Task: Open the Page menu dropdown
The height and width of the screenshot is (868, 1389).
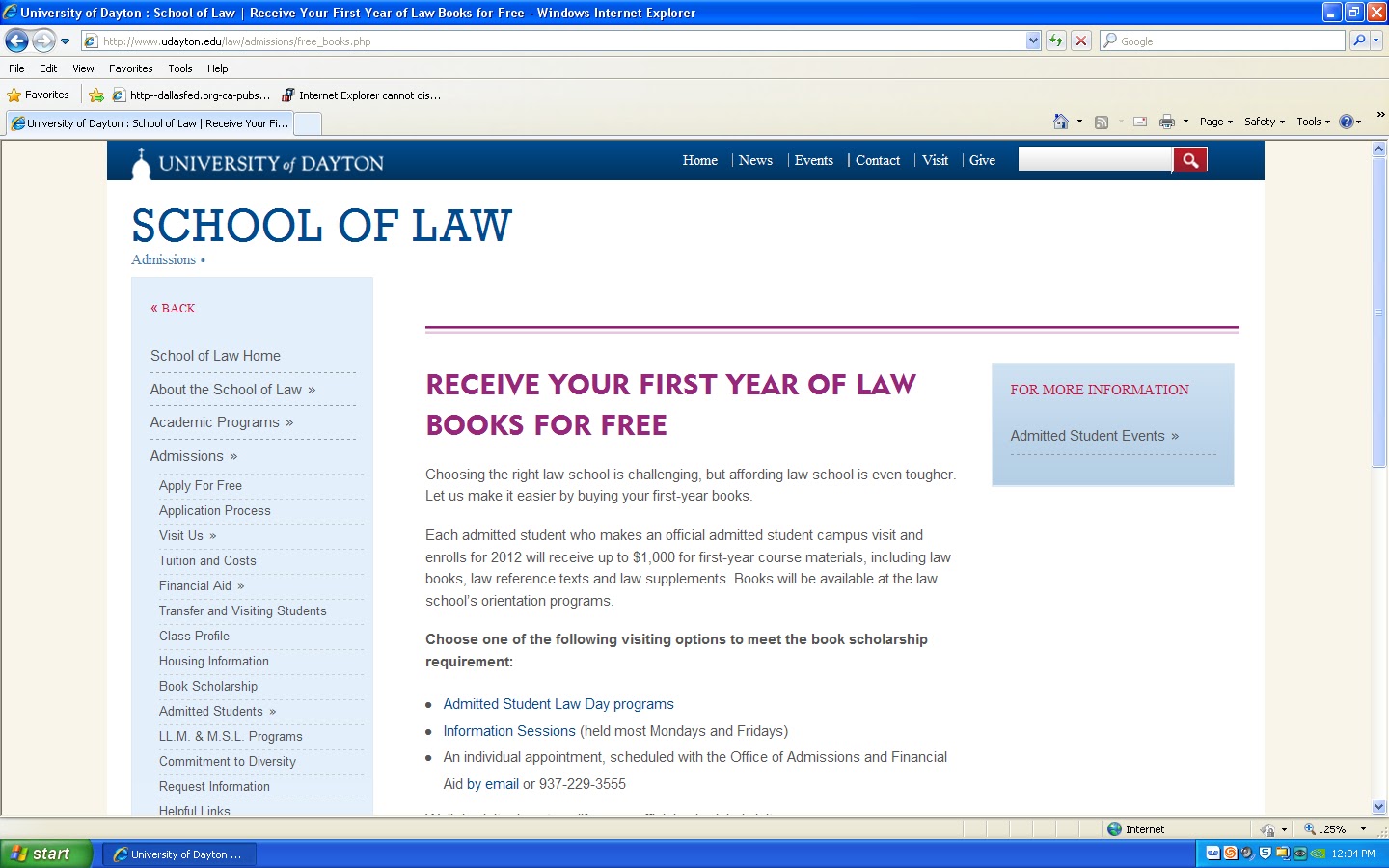Action: (1216, 122)
